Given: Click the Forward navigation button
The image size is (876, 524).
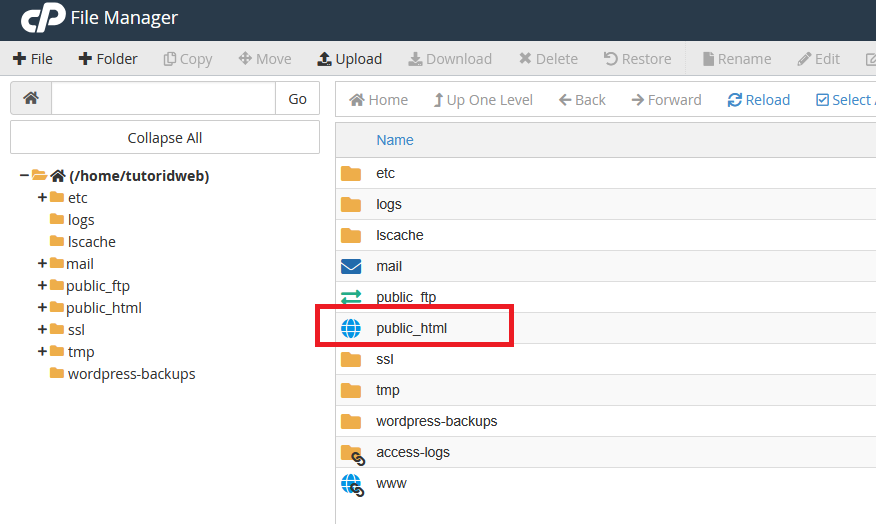Looking at the screenshot, I should click(666, 100).
